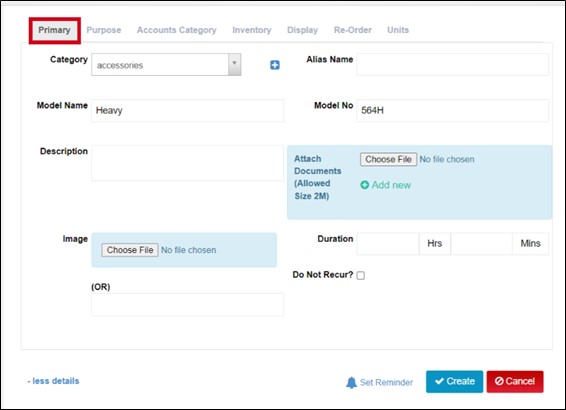This screenshot has width=566, height=410.
Task: Switch to the Units tab
Action: point(398,30)
